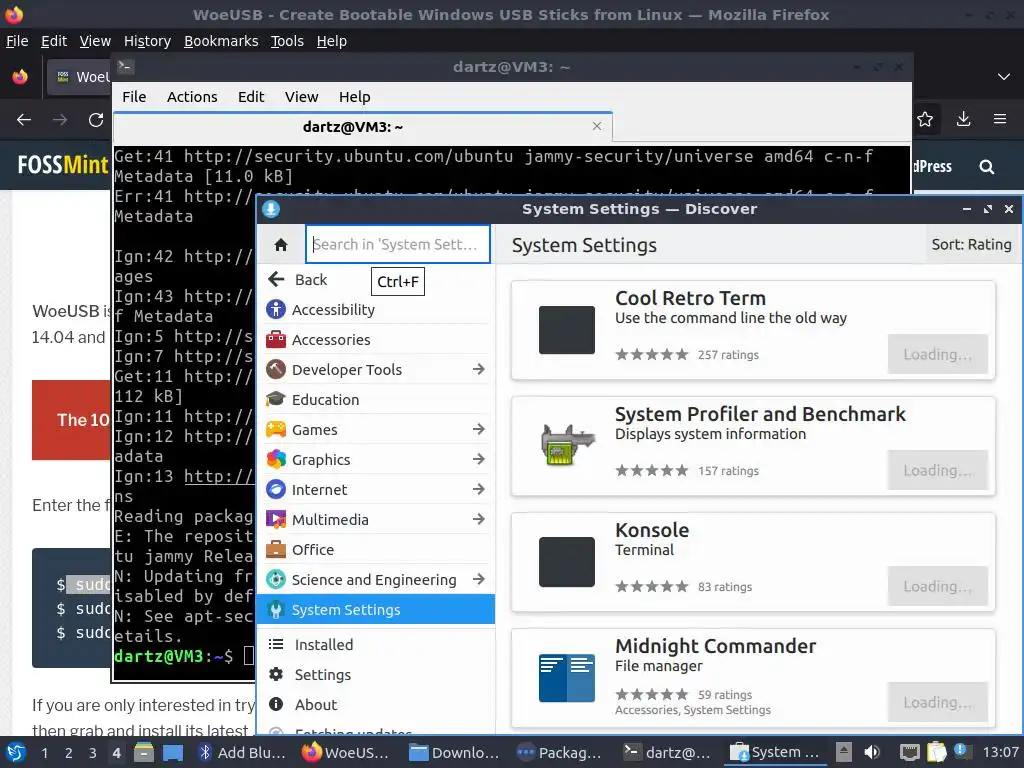Screen dimensions: 1024x768
Task: Select the Graphics category
Action: coord(376,460)
